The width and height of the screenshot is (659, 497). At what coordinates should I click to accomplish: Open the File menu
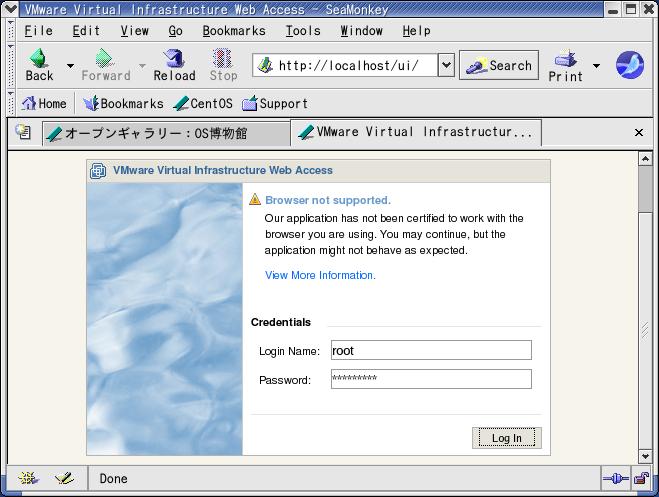point(38,31)
